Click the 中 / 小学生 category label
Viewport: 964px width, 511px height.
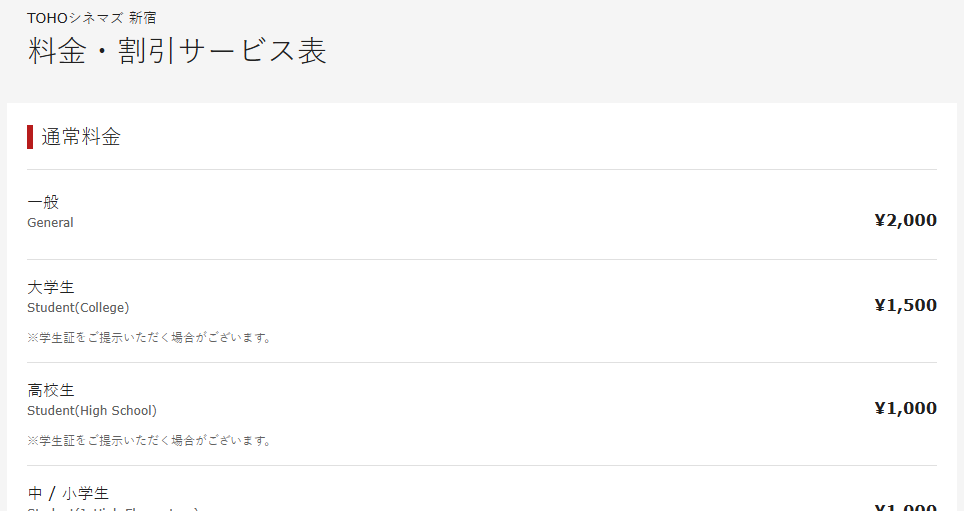click(68, 493)
